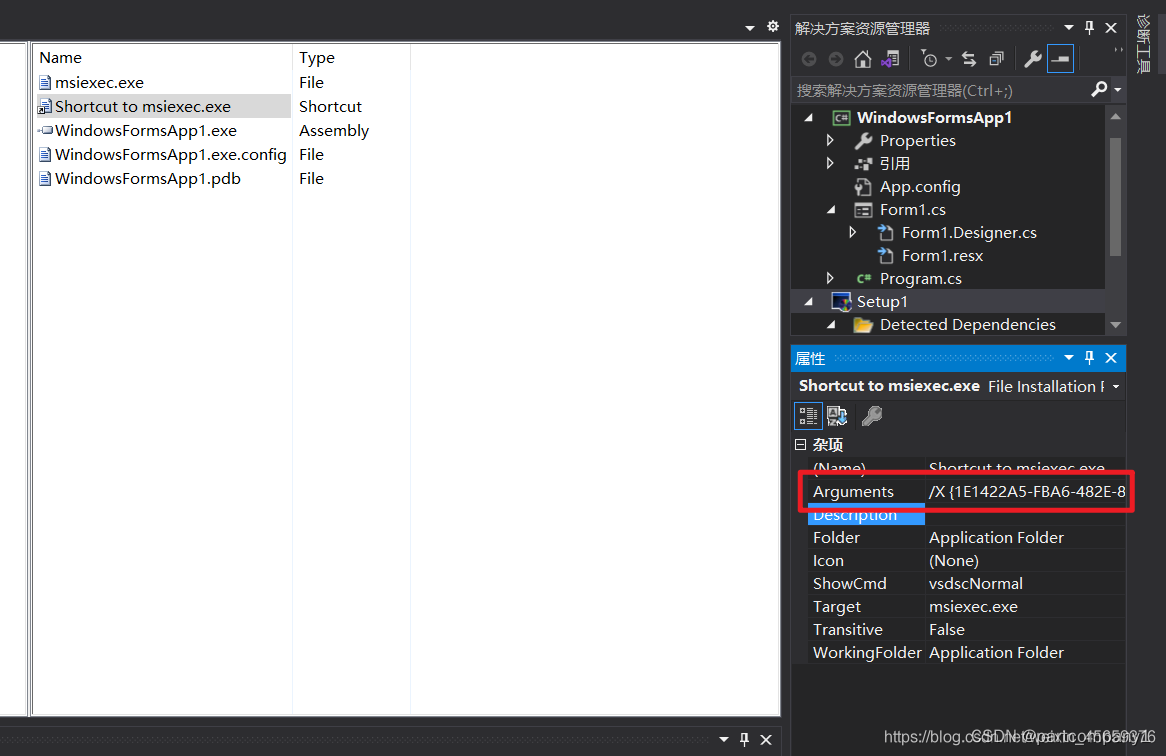Open the Solution Explorer window position menu
This screenshot has height=756, width=1166.
1069,28
